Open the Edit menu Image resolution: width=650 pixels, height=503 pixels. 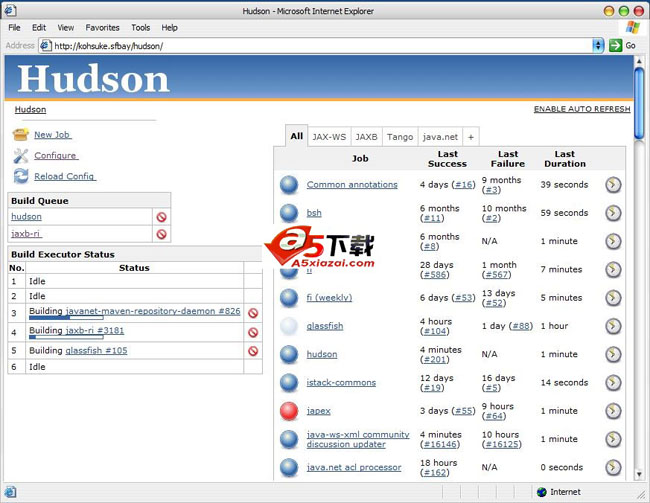pos(39,28)
